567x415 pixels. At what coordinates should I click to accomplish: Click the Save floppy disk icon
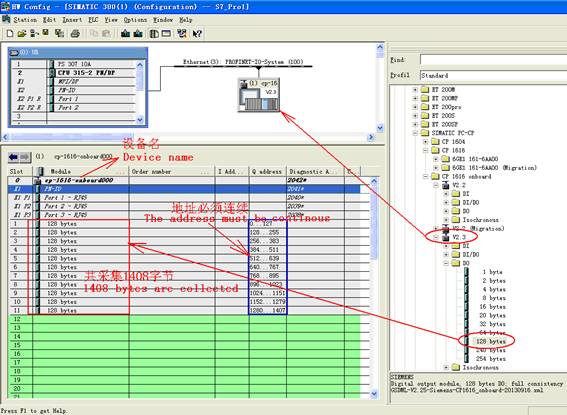[46, 33]
